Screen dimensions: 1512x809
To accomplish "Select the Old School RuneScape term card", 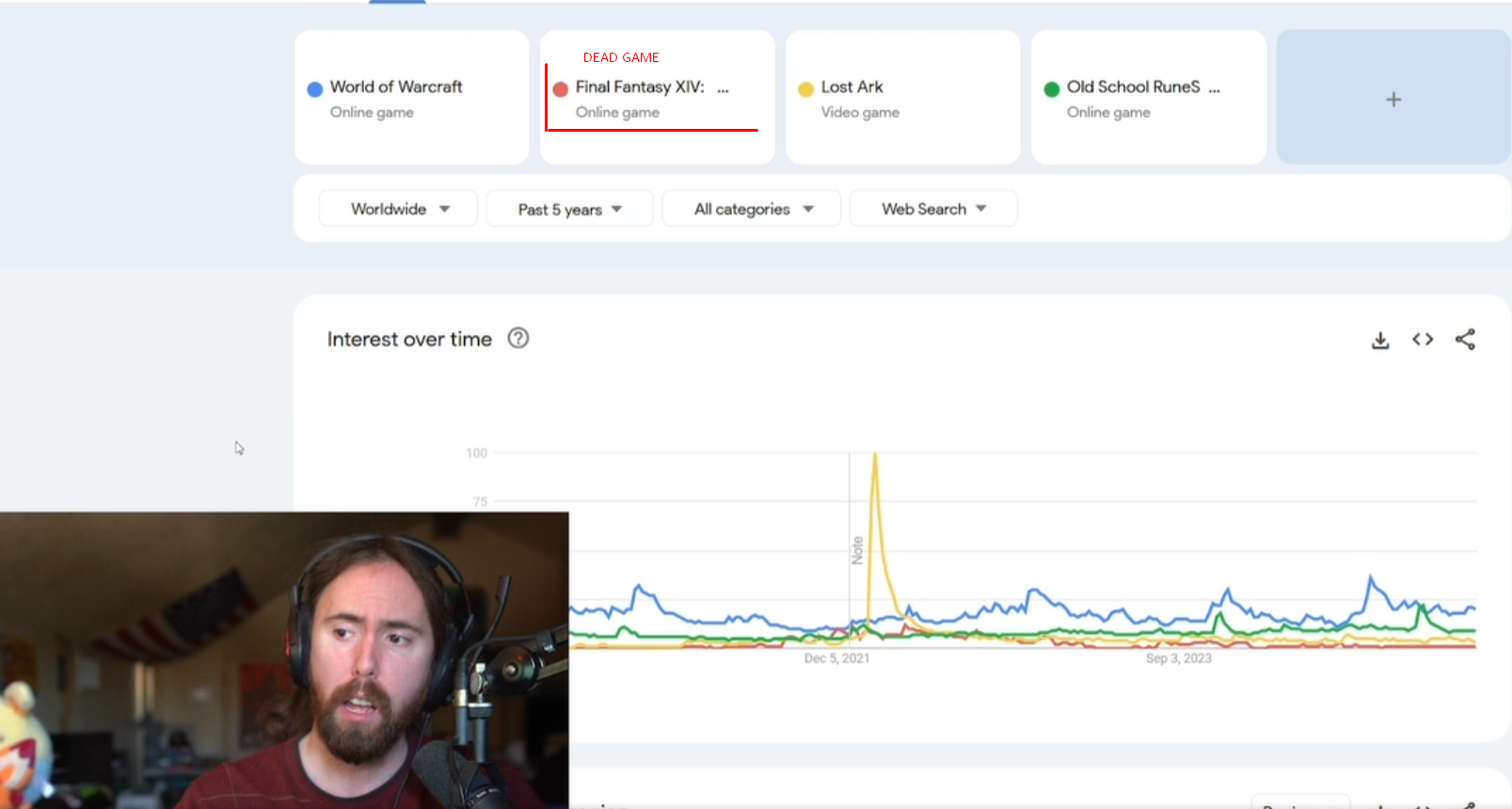I will (1149, 98).
